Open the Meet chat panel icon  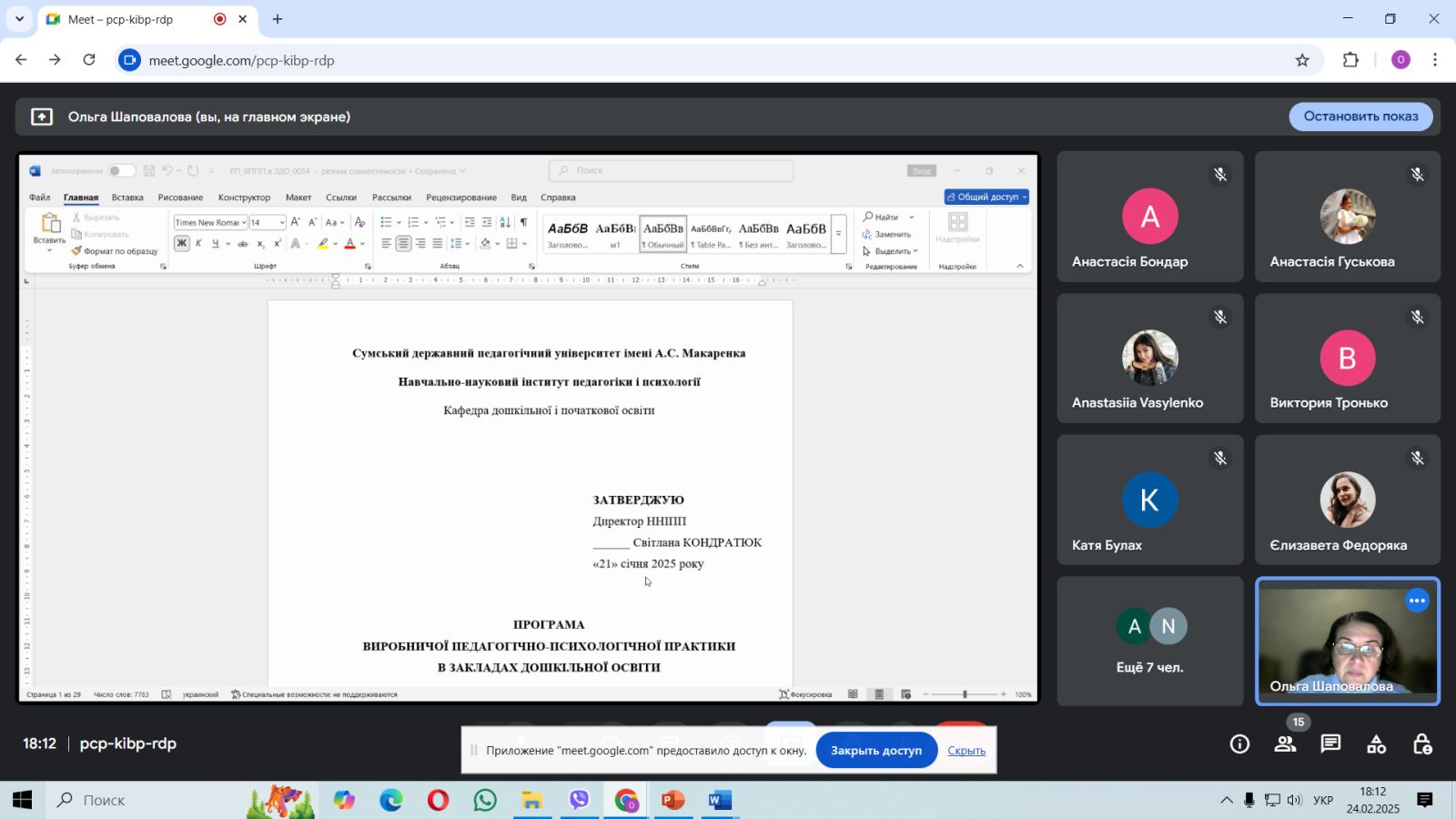[x=1330, y=744]
